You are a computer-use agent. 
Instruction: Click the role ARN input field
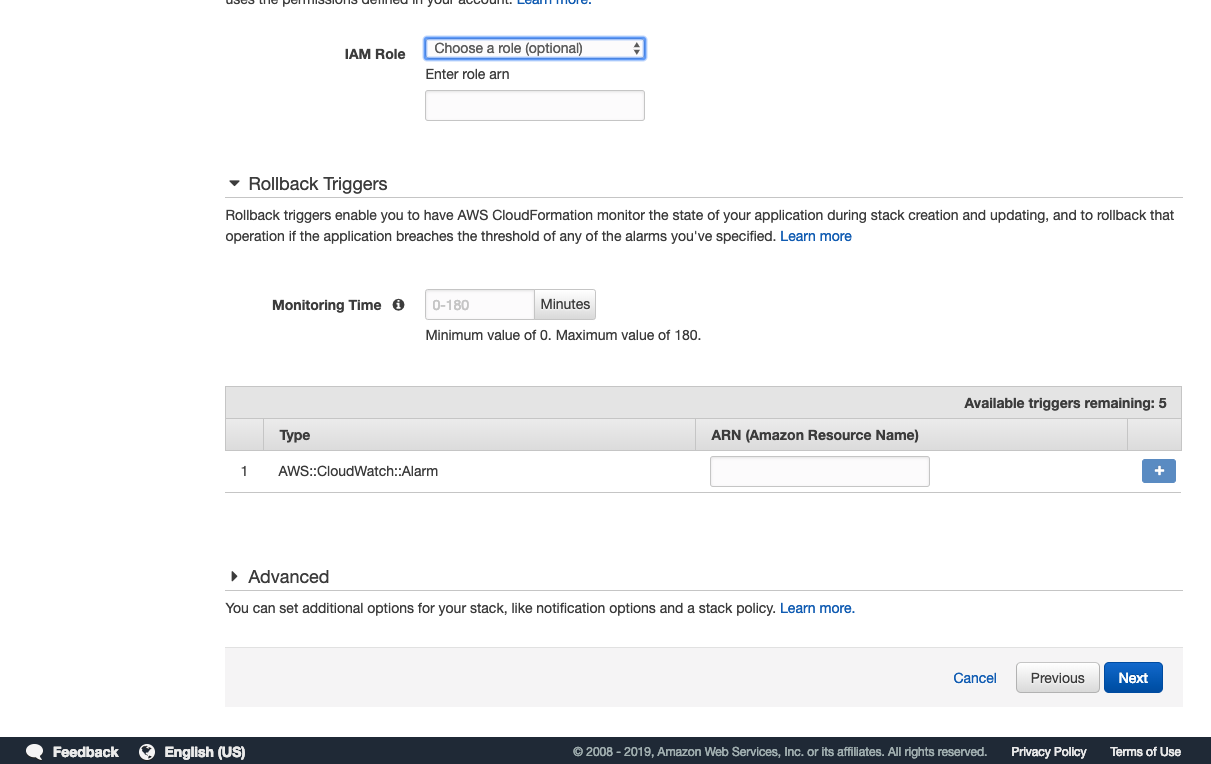pos(535,105)
